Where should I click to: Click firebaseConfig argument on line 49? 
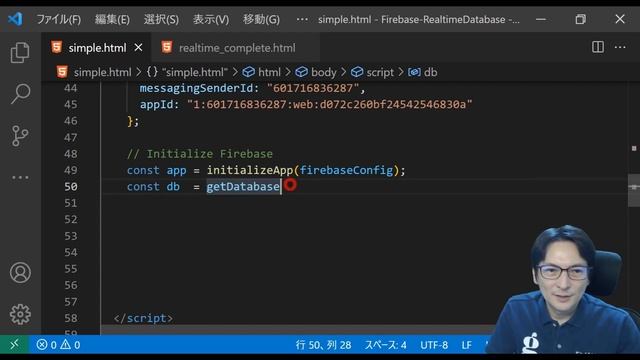tap(346, 170)
